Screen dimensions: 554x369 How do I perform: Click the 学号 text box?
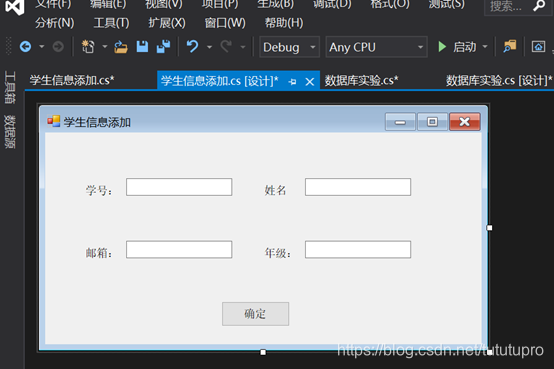179,187
